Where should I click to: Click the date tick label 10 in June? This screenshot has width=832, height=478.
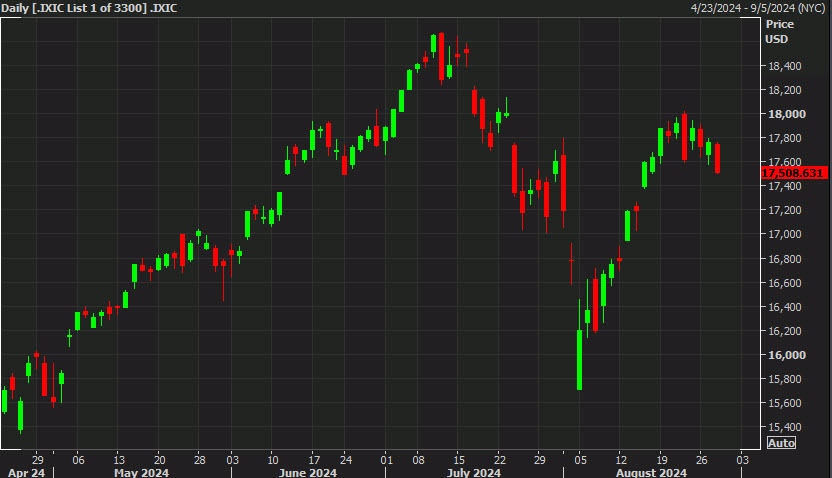272,459
